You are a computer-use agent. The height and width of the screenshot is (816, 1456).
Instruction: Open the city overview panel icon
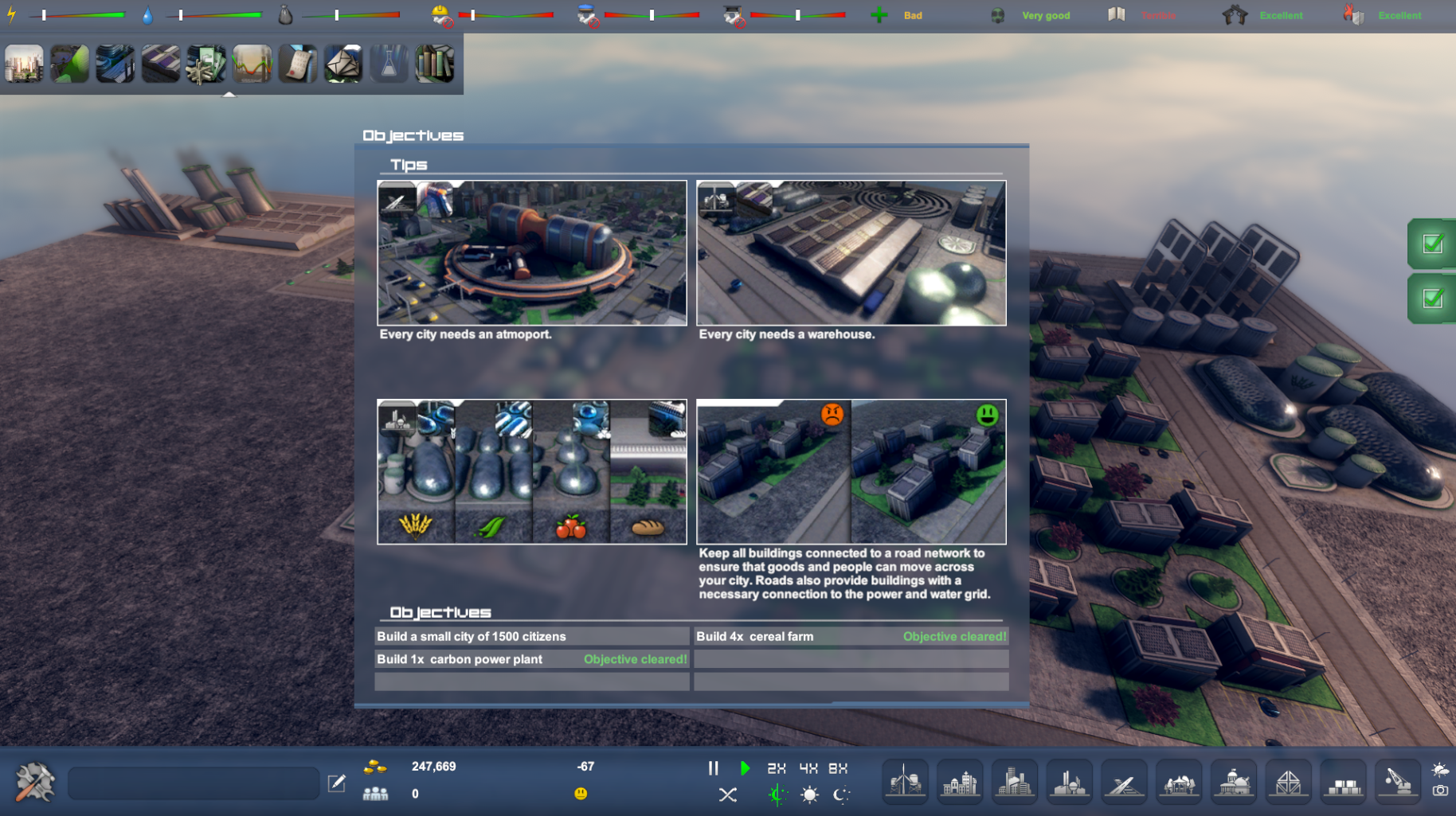[x=24, y=64]
